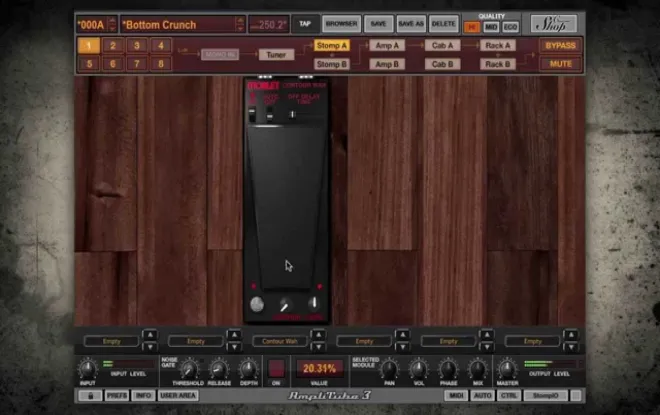Click the VOL knob of selected module
The image size is (660, 415).
[418, 370]
